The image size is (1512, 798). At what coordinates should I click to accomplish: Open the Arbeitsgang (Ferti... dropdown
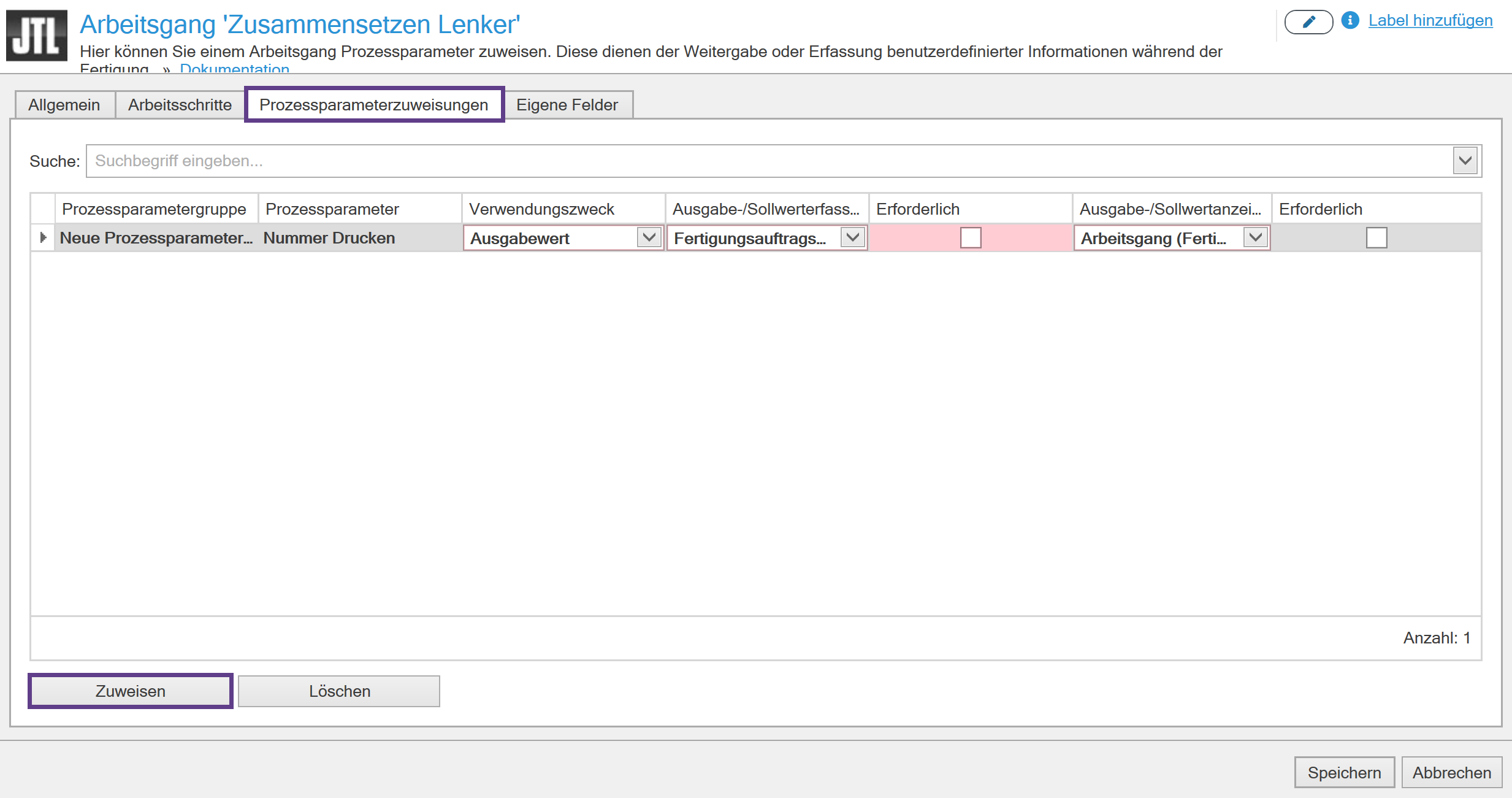pyautogui.click(x=1255, y=237)
